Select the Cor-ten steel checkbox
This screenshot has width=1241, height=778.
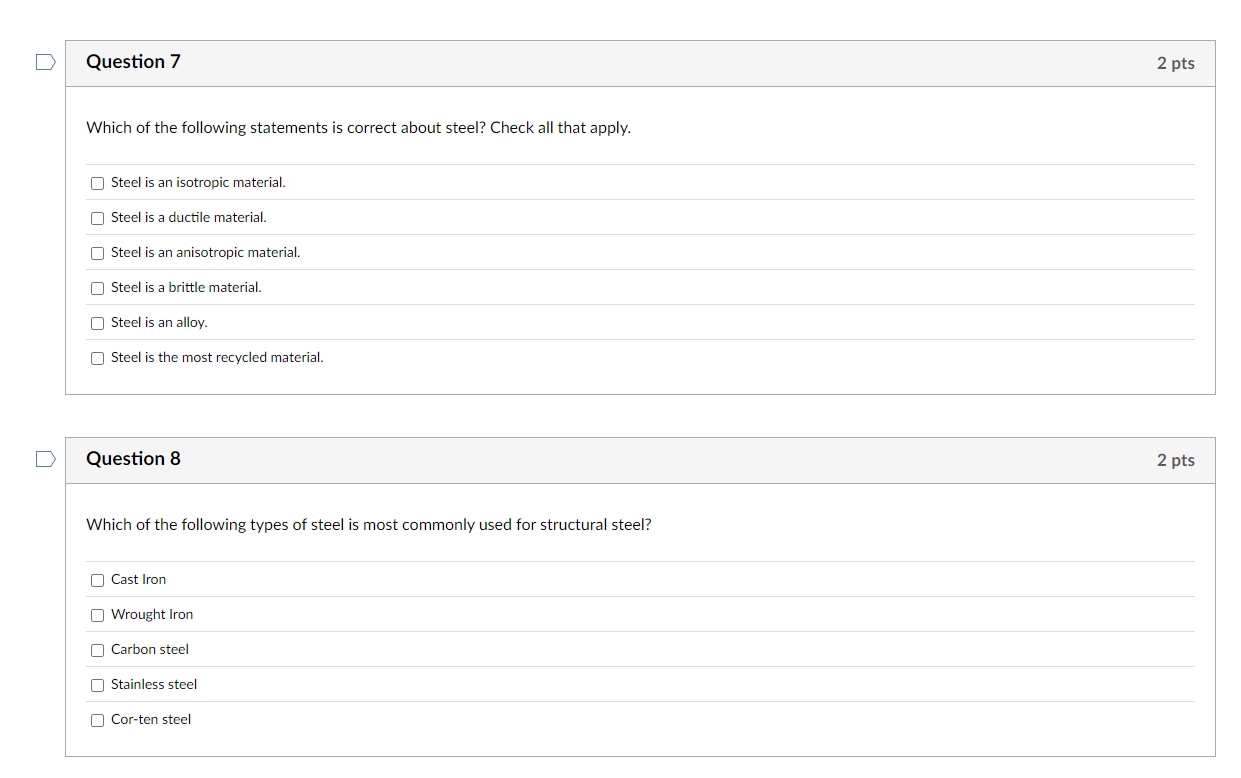click(97, 720)
